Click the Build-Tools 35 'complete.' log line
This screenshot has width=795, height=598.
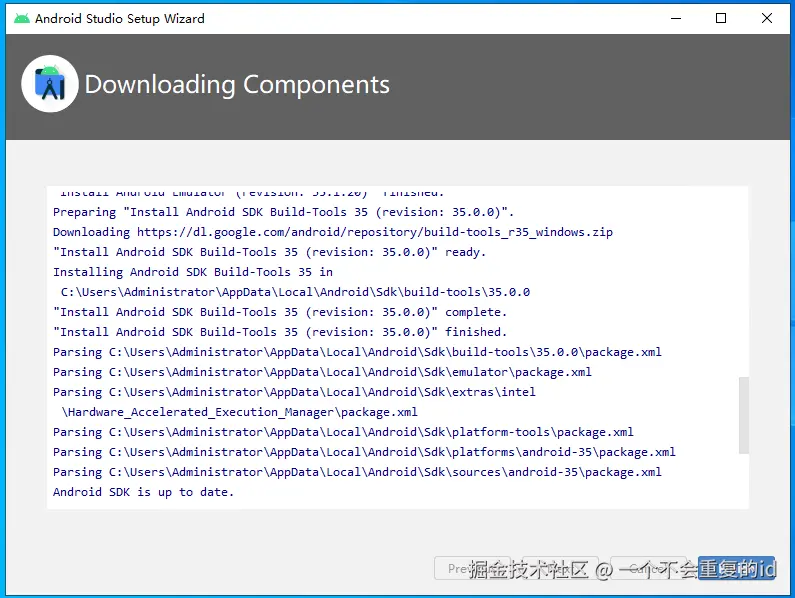click(x=280, y=312)
